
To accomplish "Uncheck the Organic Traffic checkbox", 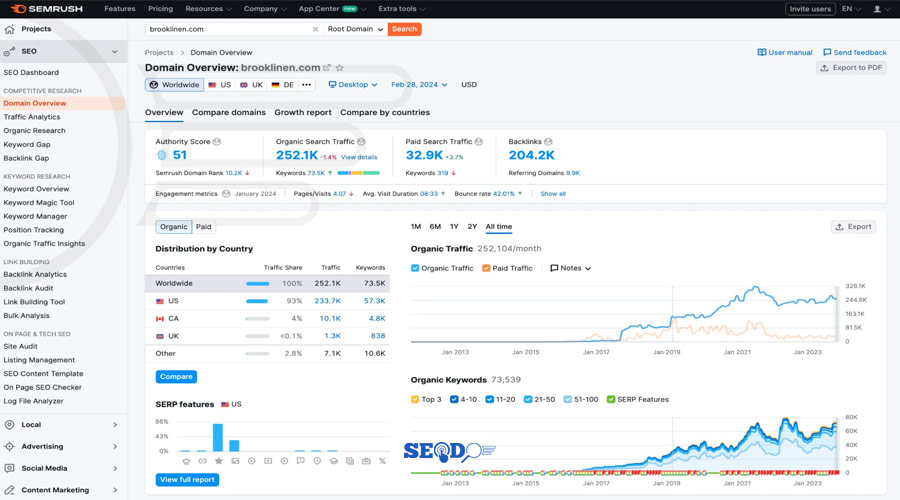I will [416, 268].
